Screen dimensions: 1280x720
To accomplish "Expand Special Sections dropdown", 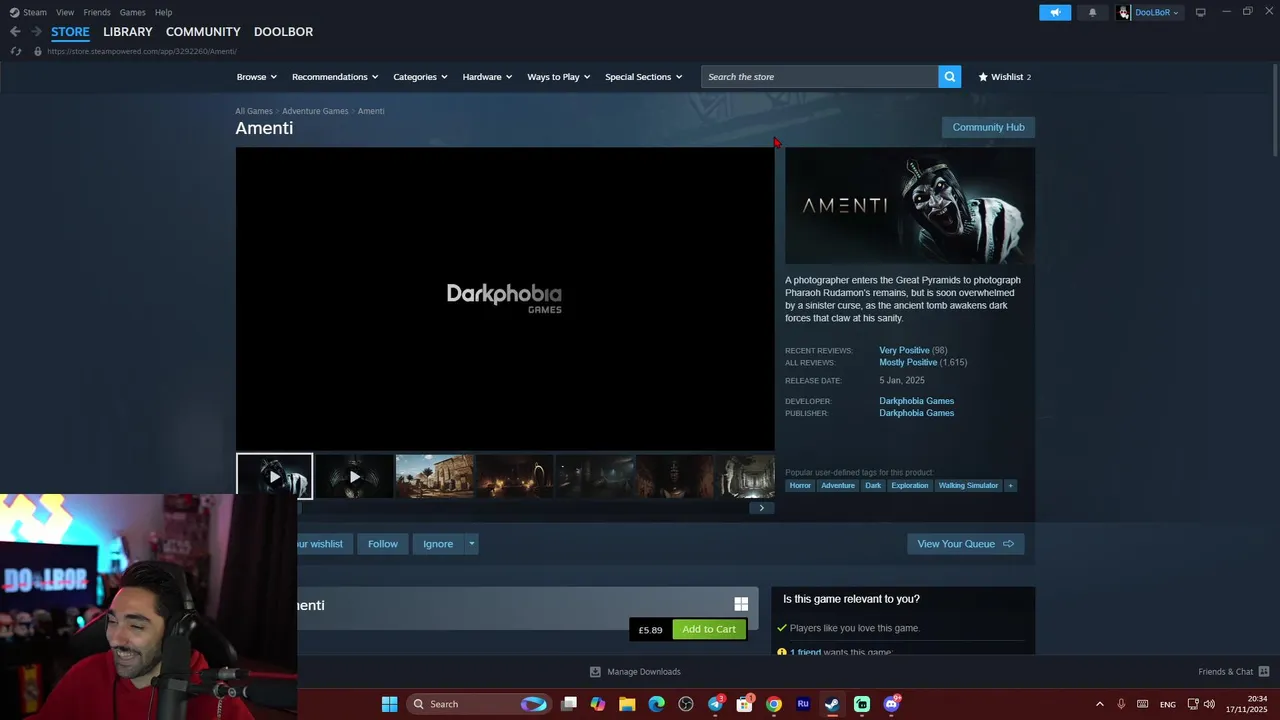I will (643, 77).
